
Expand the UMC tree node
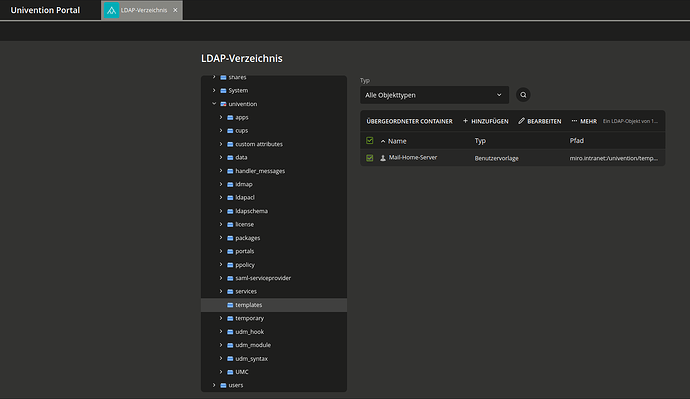[x=221, y=372]
